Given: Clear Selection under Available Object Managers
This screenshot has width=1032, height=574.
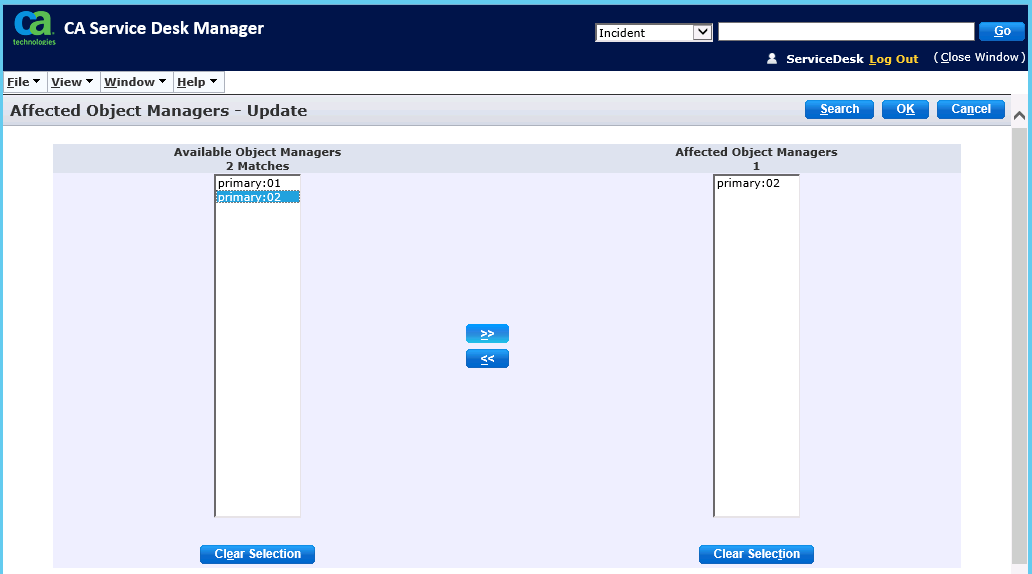Looking at the screenshot, I should [x=257, y=554].
